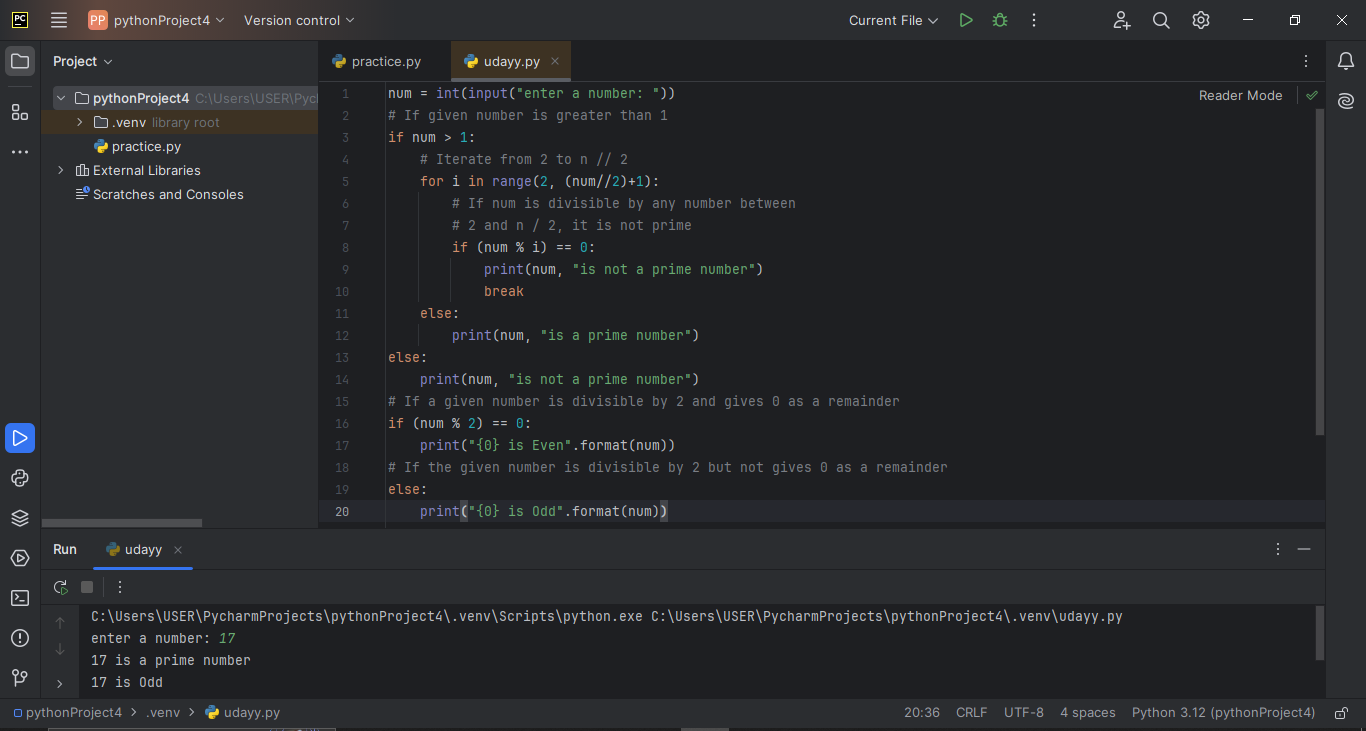
Task: Open Python Packages tool window
Action: tap(20, 478)
